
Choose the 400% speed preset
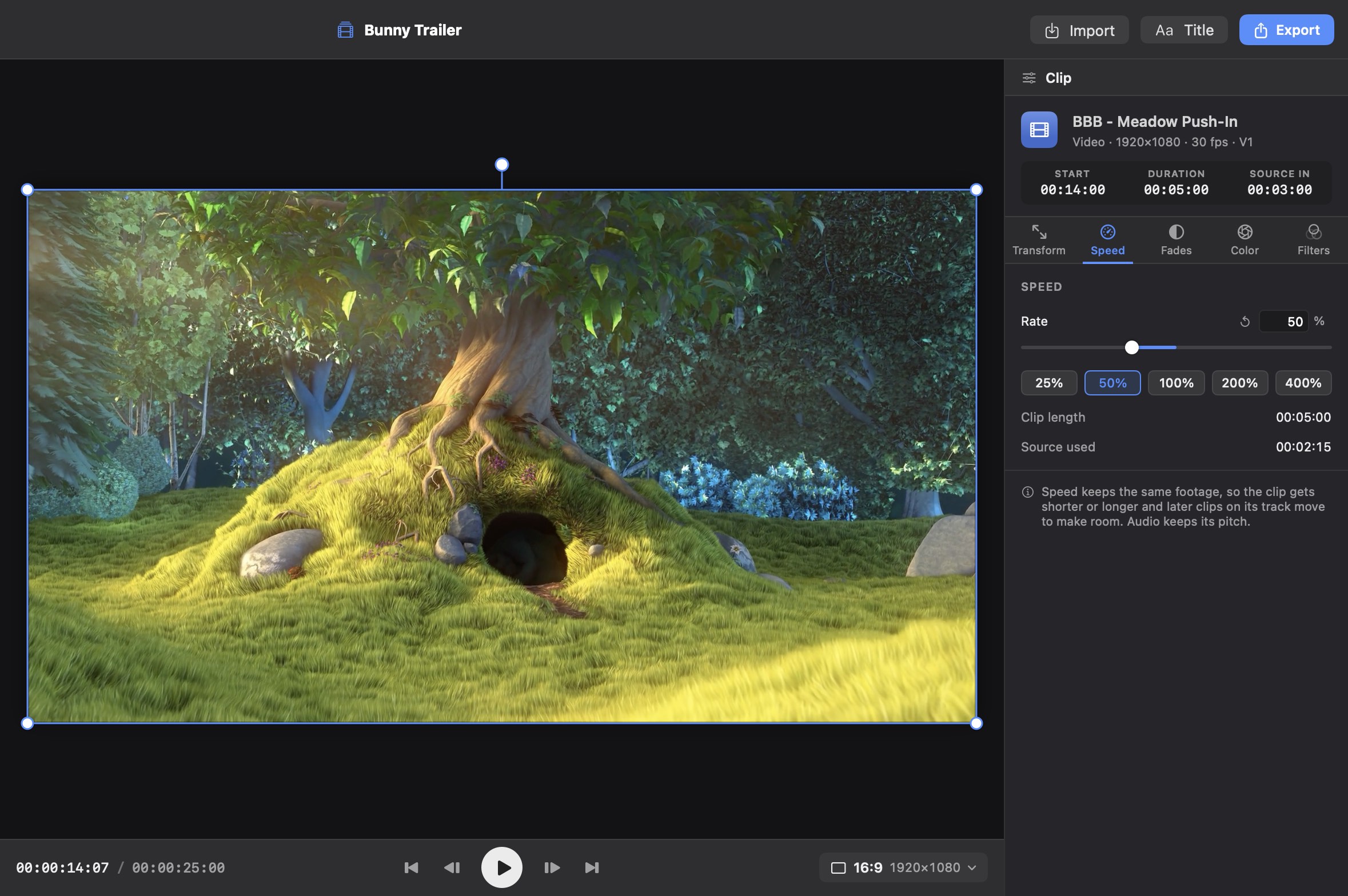coord(1303,383)
